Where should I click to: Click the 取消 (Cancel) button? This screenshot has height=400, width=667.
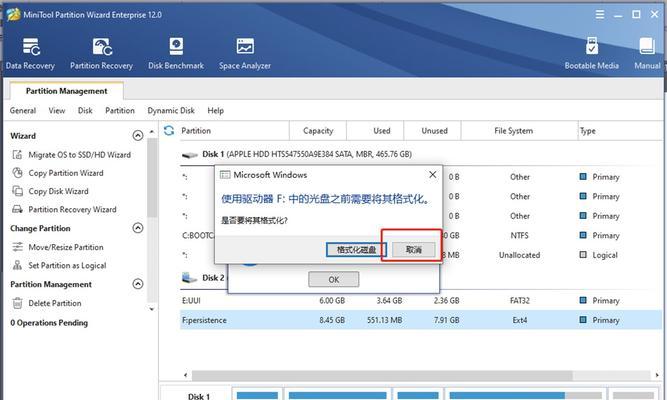[x=413, y=250]
